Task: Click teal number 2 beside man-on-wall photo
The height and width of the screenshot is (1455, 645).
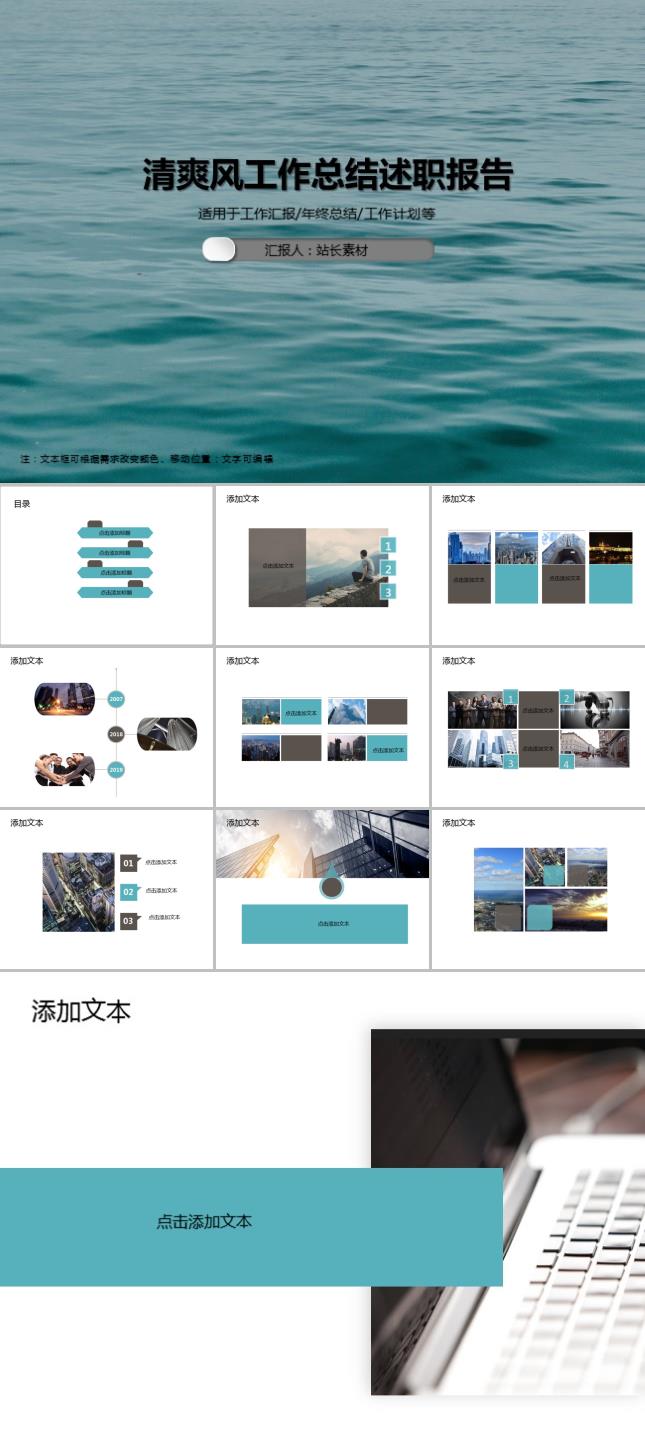Action: 389,568
